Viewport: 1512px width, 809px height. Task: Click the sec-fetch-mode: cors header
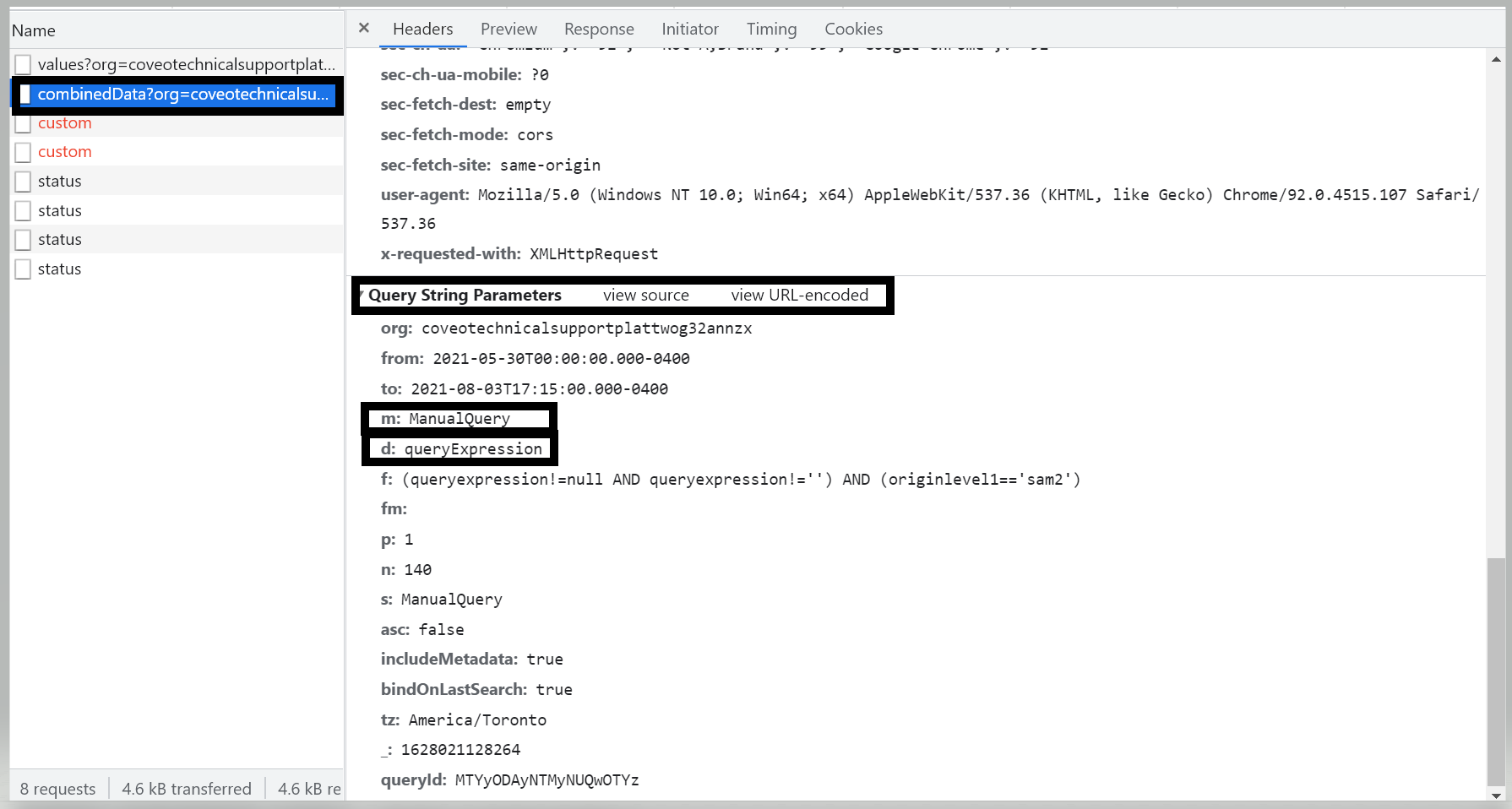pos(467,135)
